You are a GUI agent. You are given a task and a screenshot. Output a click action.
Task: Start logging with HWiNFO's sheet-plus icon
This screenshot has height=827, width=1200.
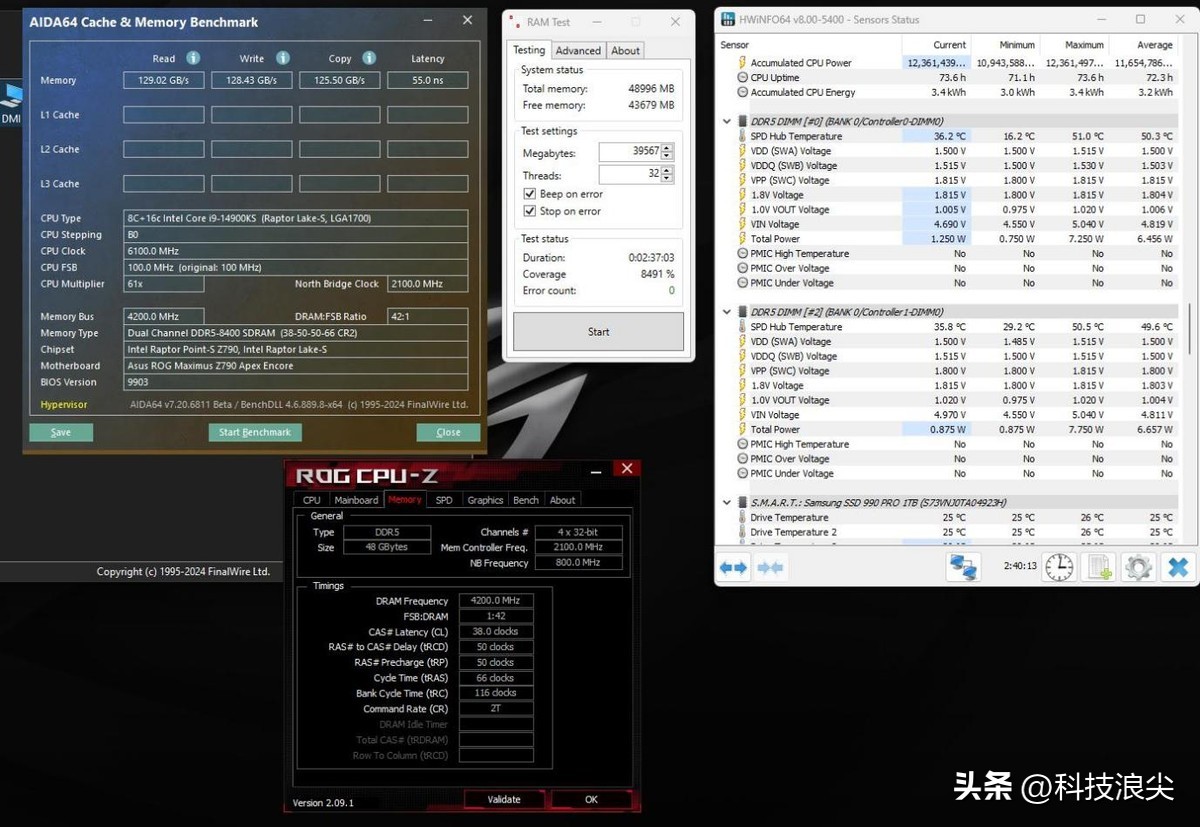pos(1099,567)
